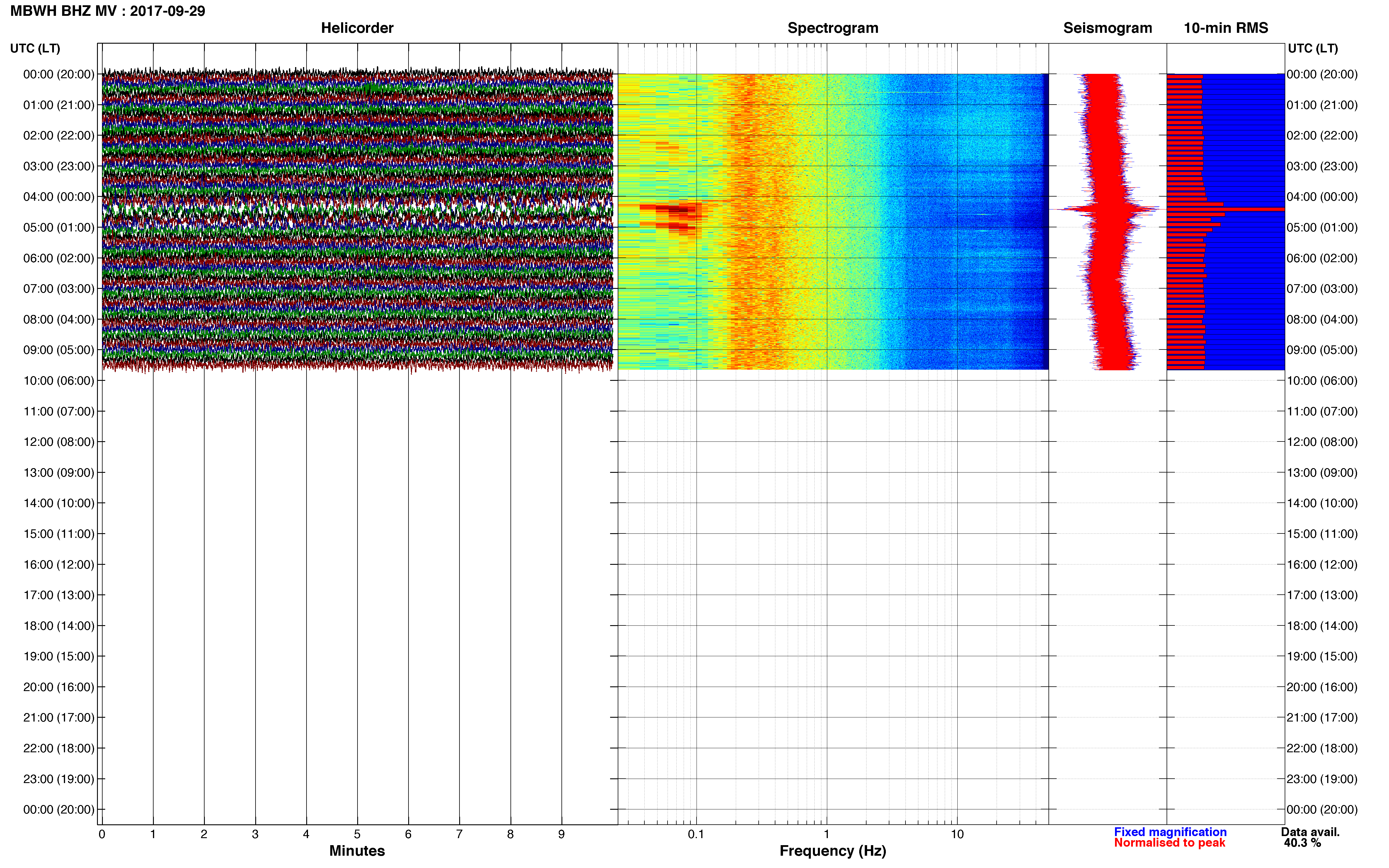Click the left 19:00 (15:00) time label
The image size is (1389, 868).
[x=59, y=657]
